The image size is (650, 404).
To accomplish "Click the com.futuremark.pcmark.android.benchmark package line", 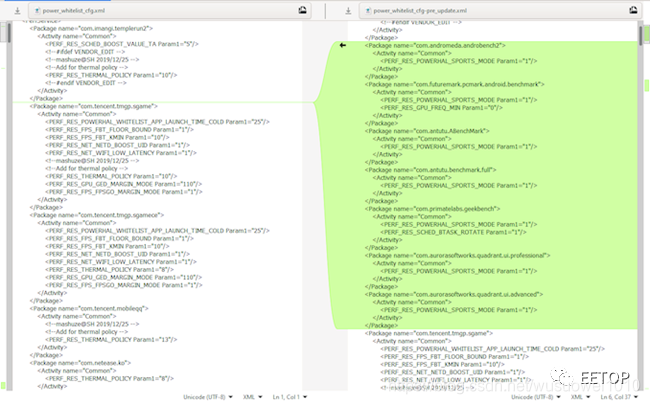I will pos(454,84).
